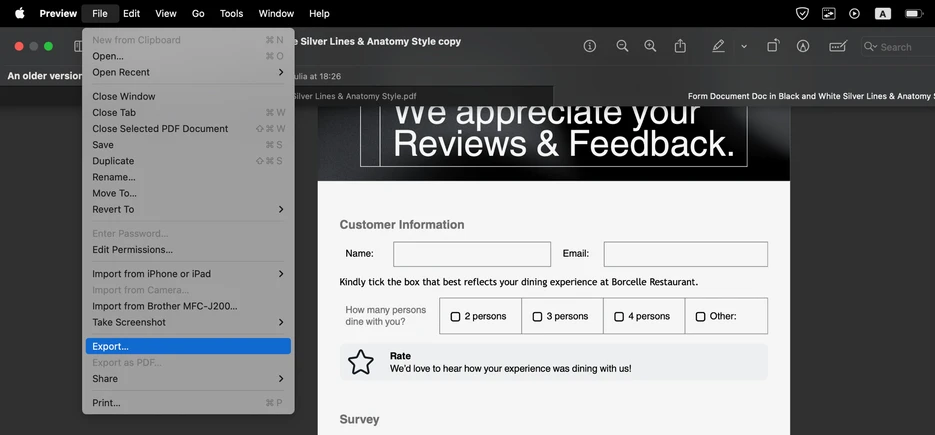Open the View menu
The height and width of the screenshot is (435, 935).
click(x=166, y=13)
